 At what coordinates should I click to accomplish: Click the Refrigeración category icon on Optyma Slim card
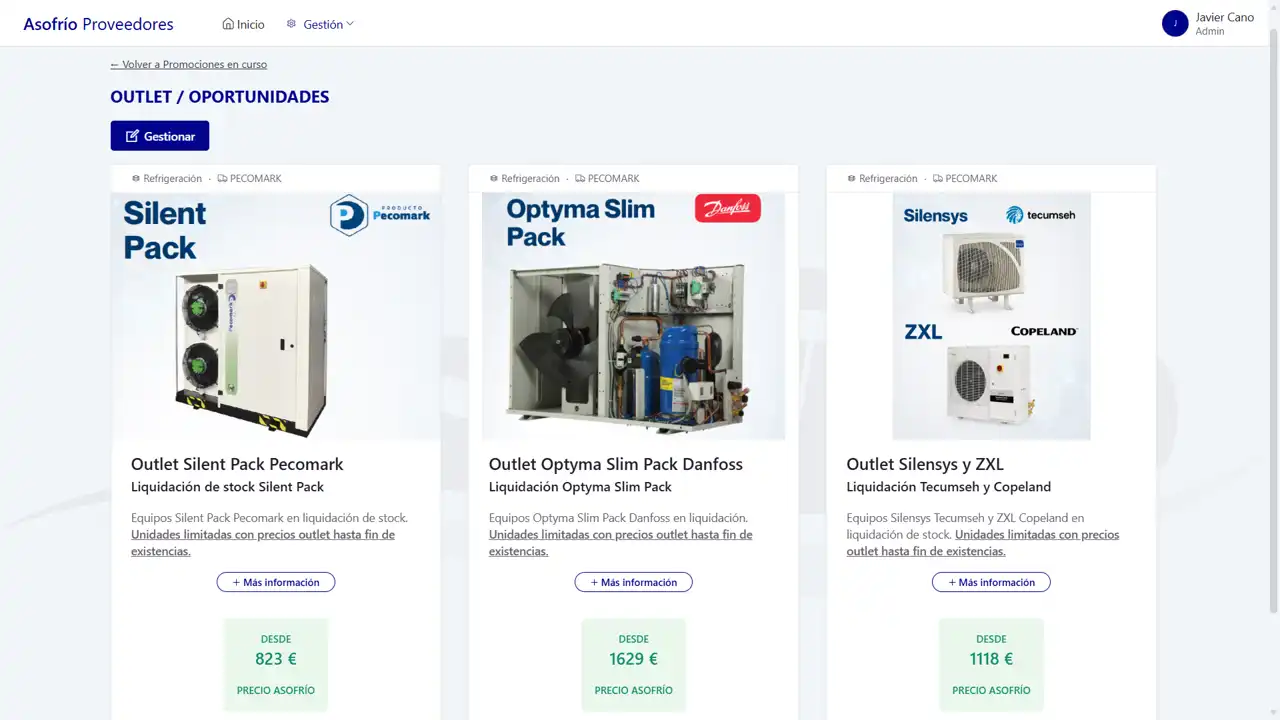pyautogui.click(x=494, y=178)
